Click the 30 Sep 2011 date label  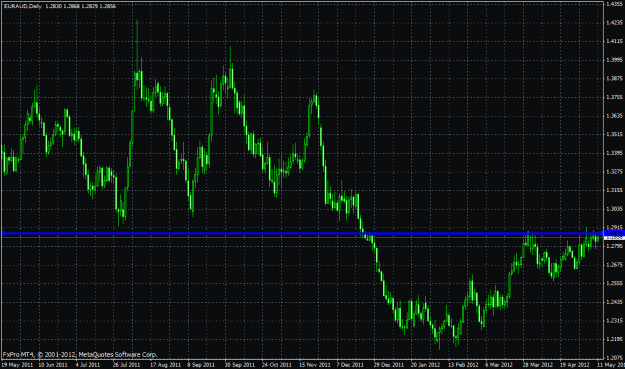239,365
